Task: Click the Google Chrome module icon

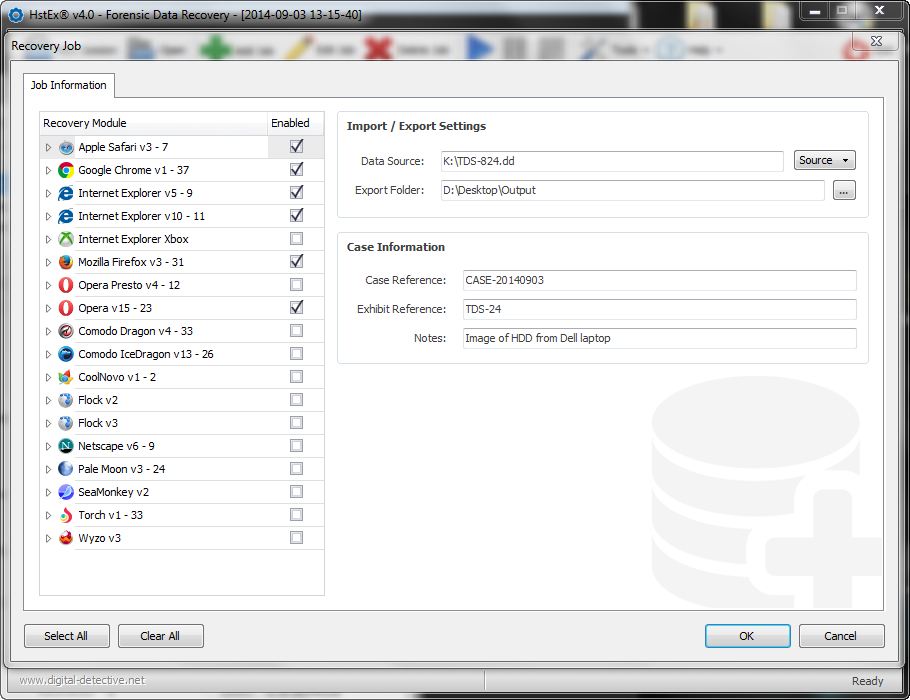Action: [x=66, y=170]
